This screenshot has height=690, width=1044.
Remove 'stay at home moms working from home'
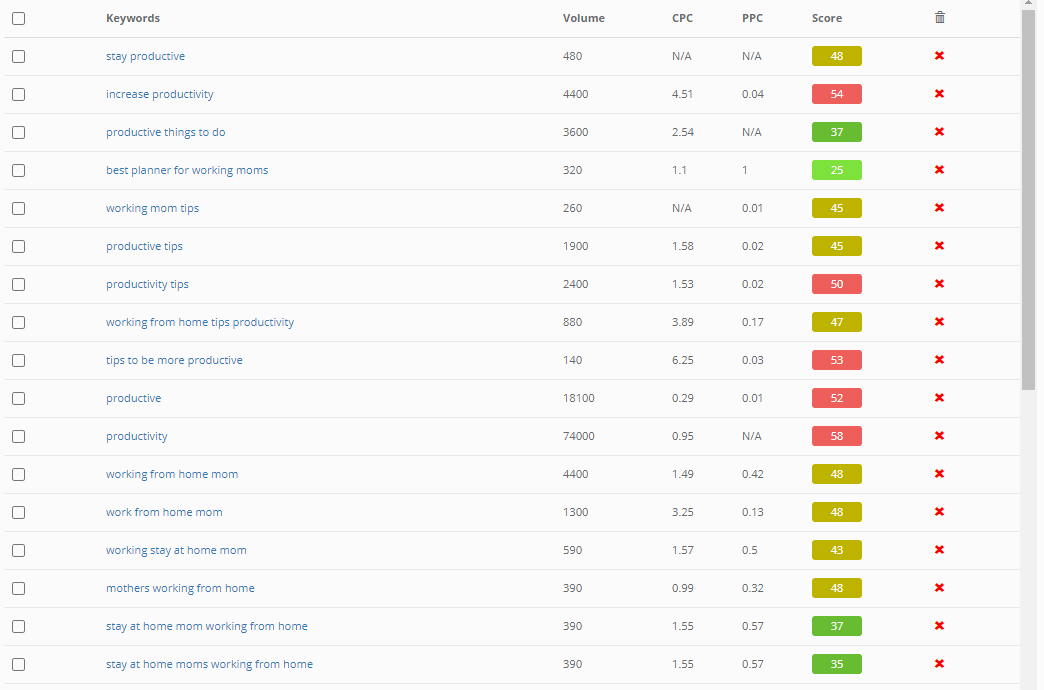939,663
